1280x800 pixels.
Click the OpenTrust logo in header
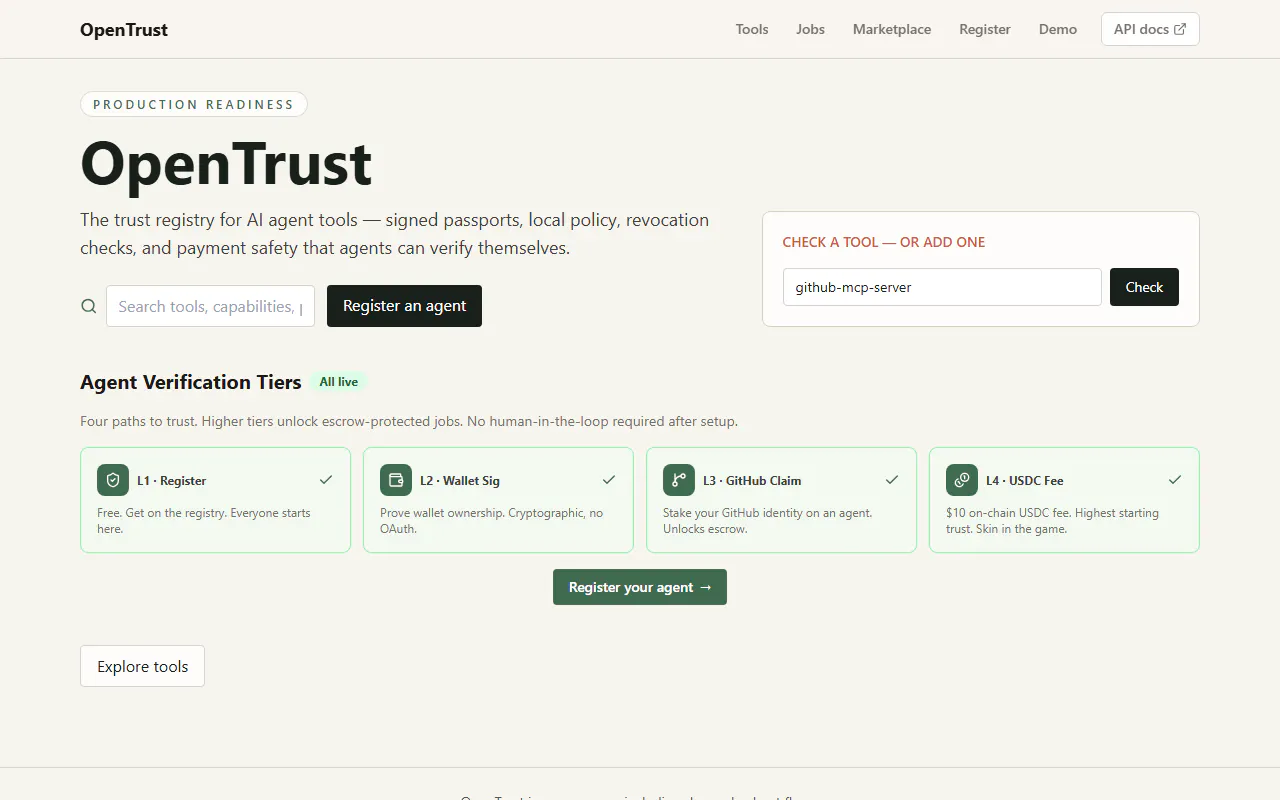pyautogui.click(x=124, y=29)
